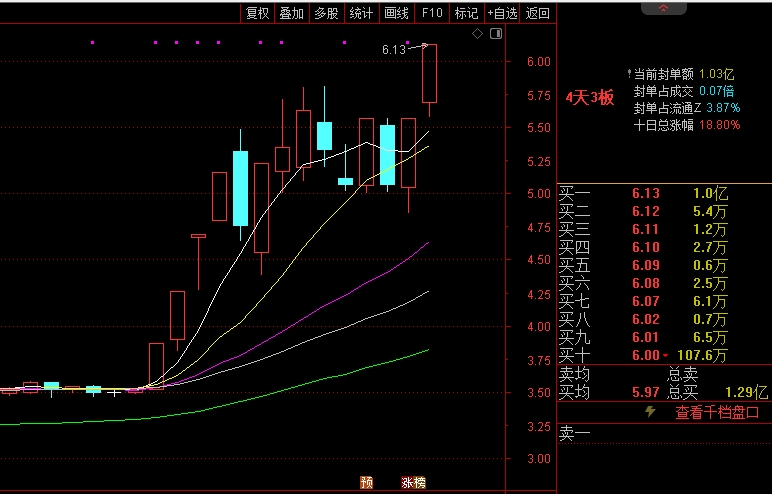772x494 pixels.
Task: Collapse panel with top red chevron
Action: click(663, 8)
